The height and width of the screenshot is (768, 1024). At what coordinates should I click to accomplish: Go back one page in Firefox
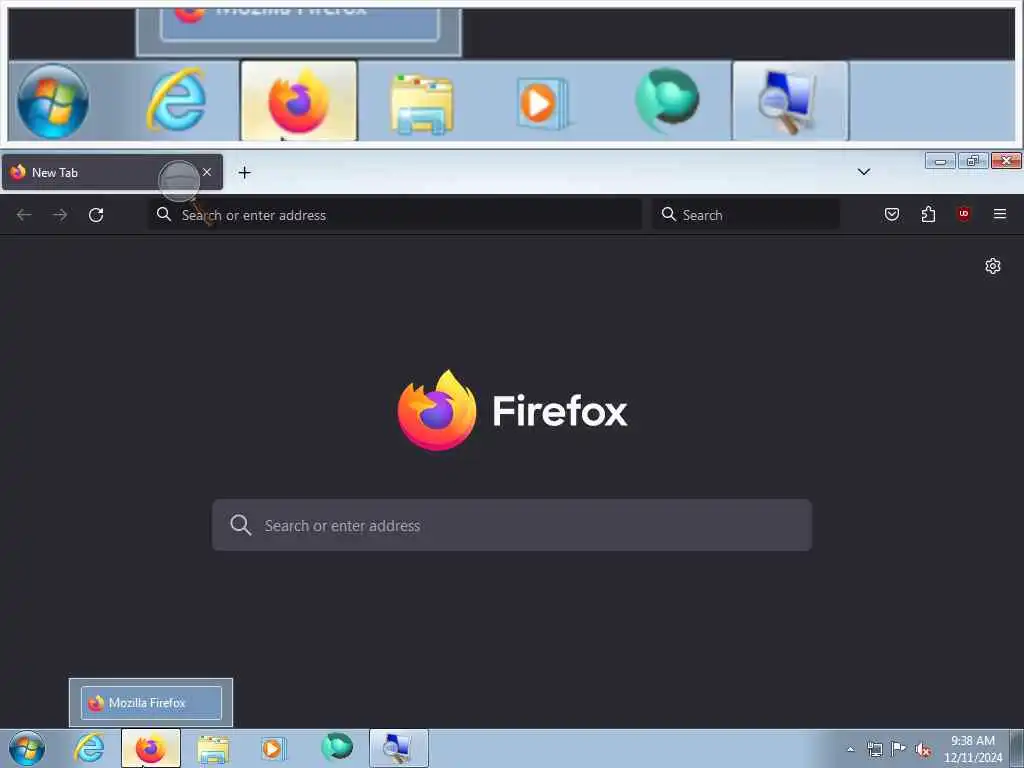[x=24, y=215]
